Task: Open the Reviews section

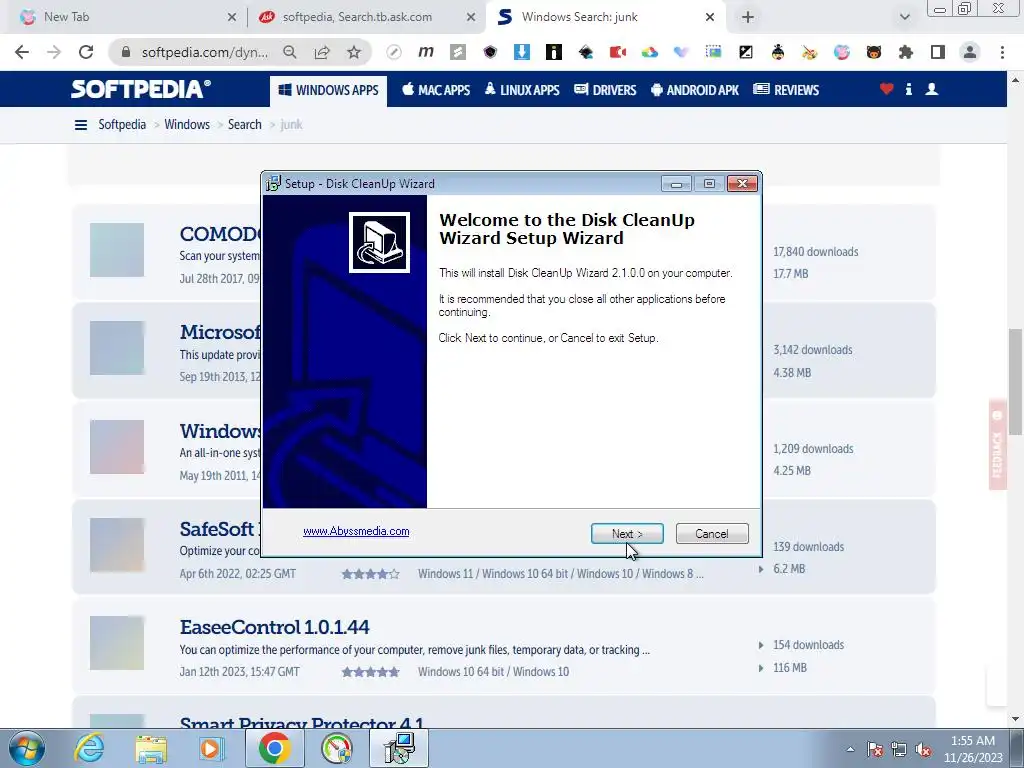Action: coord(786,90)
